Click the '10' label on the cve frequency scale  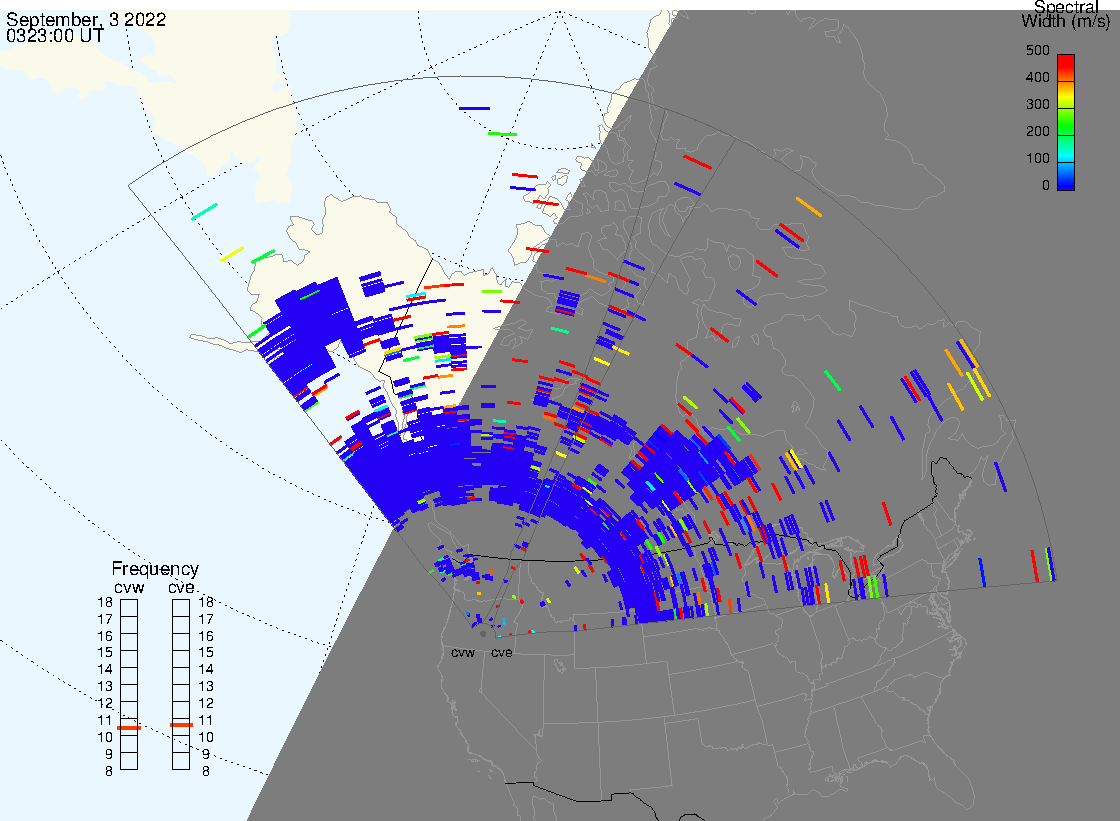[x=206, y=737]
